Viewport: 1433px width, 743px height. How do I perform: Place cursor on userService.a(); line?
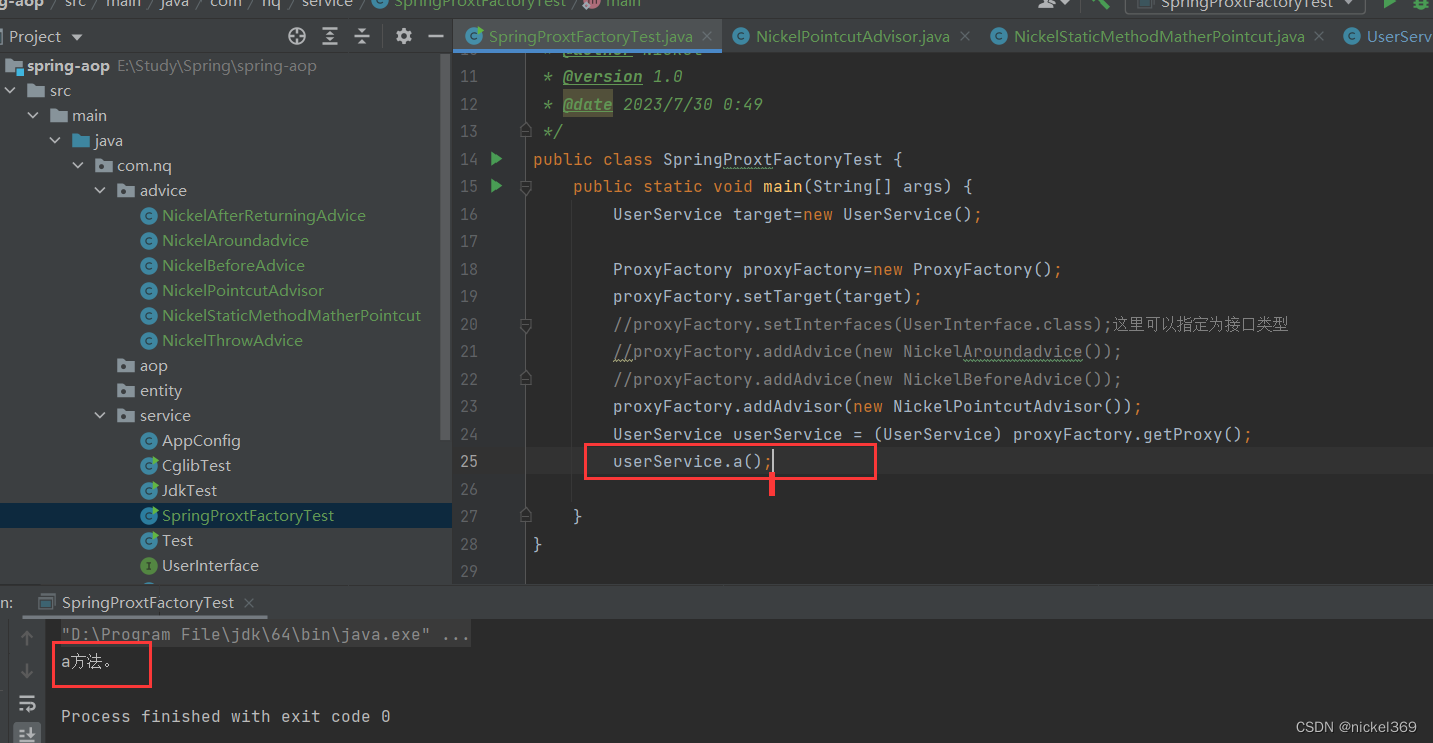point(693,461)
